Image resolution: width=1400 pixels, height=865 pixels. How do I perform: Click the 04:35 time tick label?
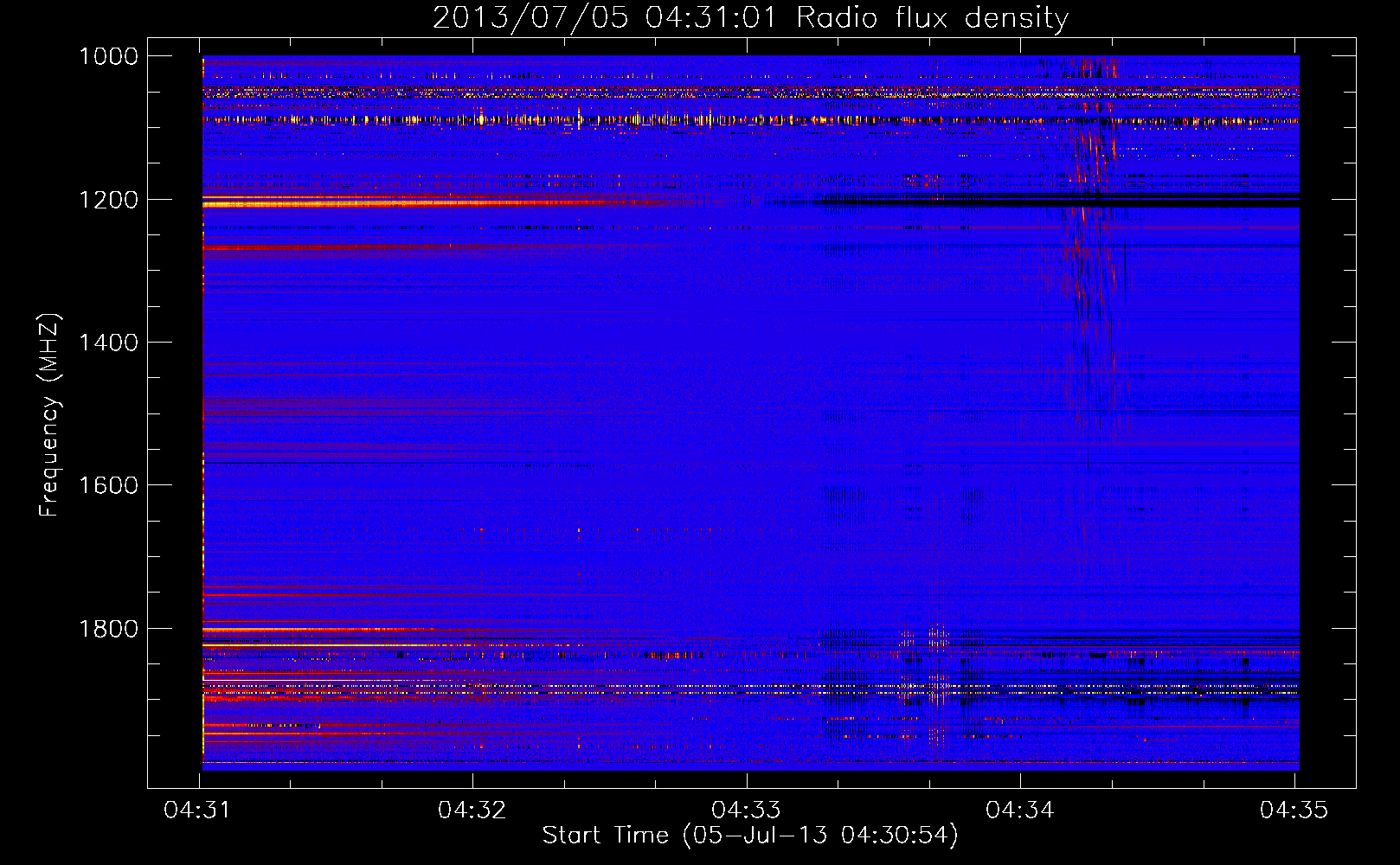1294,810
